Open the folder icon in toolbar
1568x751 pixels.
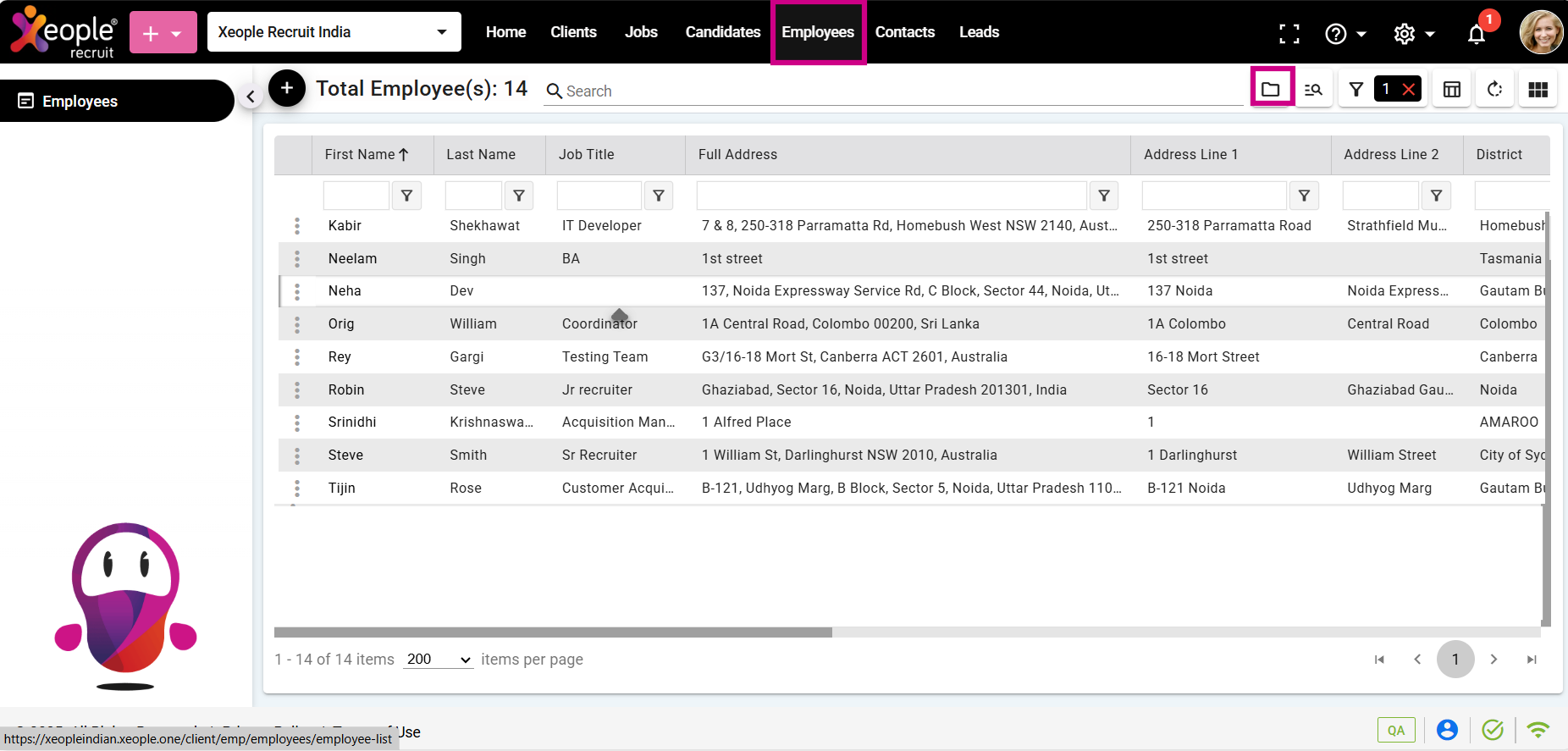[1271, 89]
